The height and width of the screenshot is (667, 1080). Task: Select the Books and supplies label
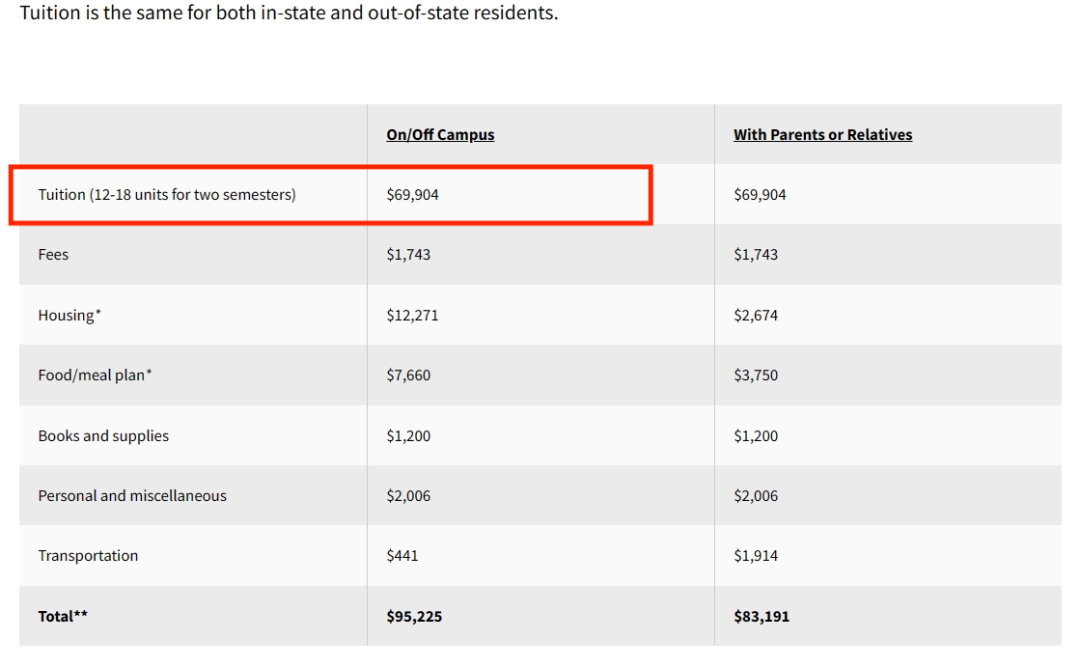pyautogui.click(x=103, y=435)
